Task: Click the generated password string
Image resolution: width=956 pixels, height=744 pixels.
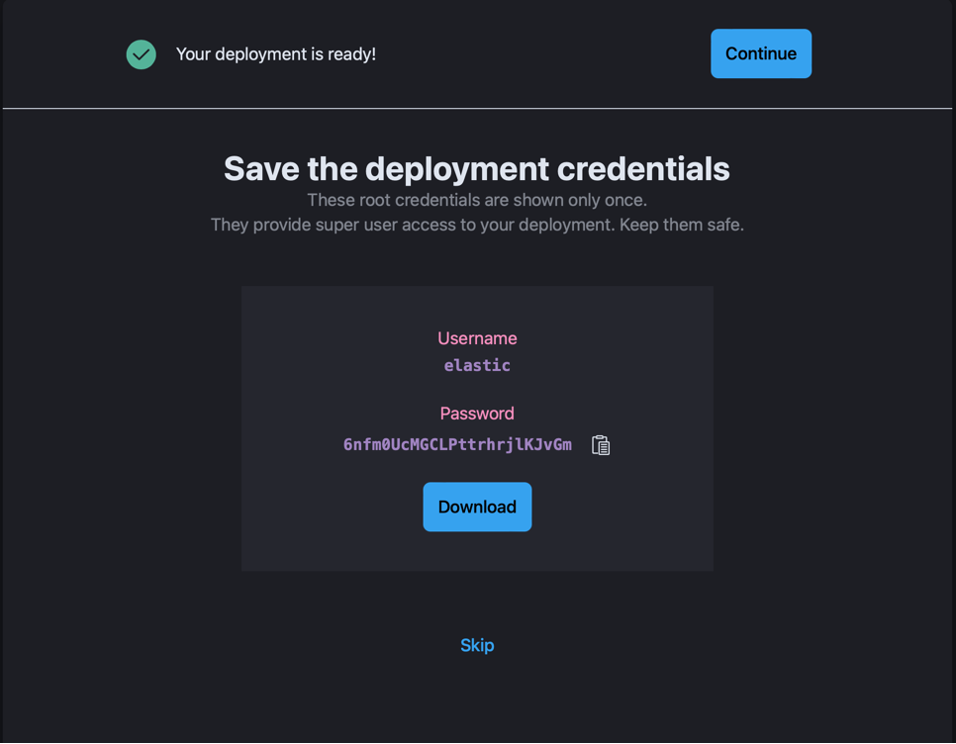Action: pyautogui.click(x=457, y=445)
